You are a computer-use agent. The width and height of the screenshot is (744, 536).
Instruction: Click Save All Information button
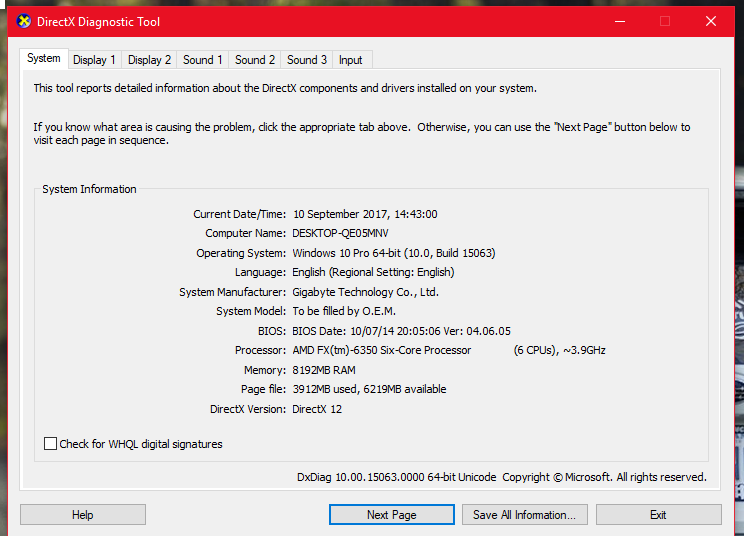(x=525, y=515)
